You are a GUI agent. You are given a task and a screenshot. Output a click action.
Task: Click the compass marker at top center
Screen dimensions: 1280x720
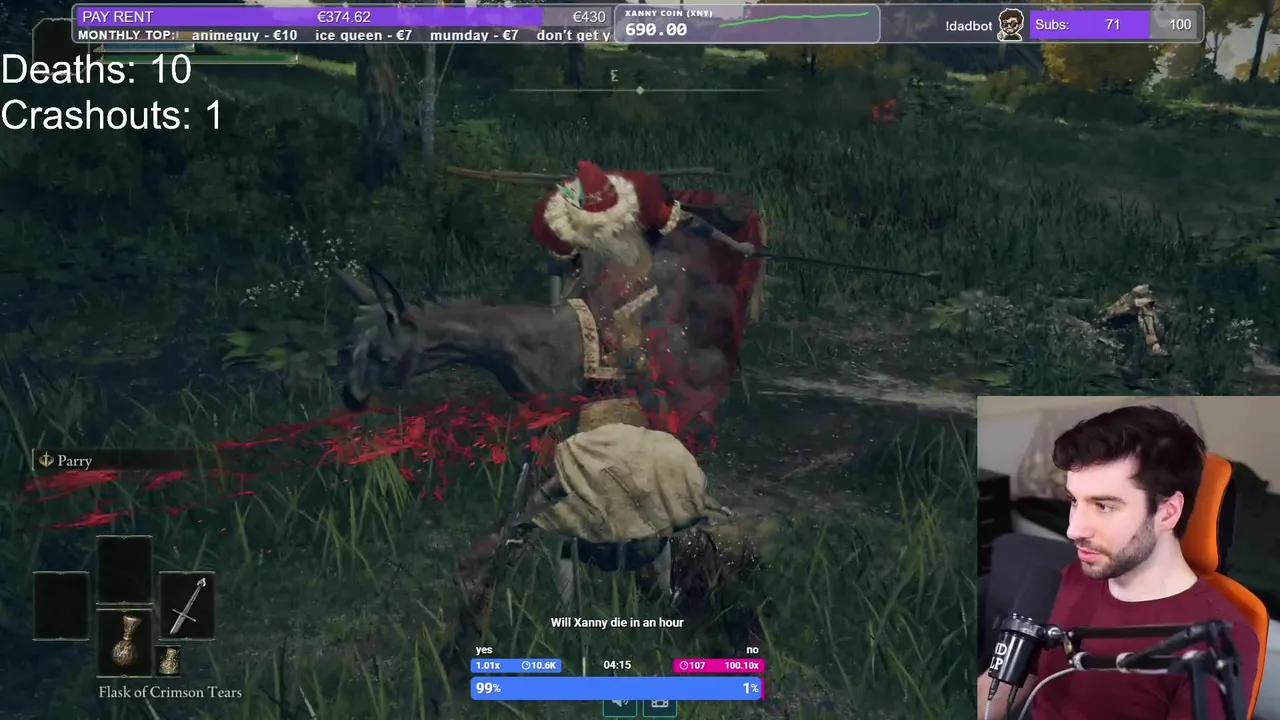(x=640, y=90)
